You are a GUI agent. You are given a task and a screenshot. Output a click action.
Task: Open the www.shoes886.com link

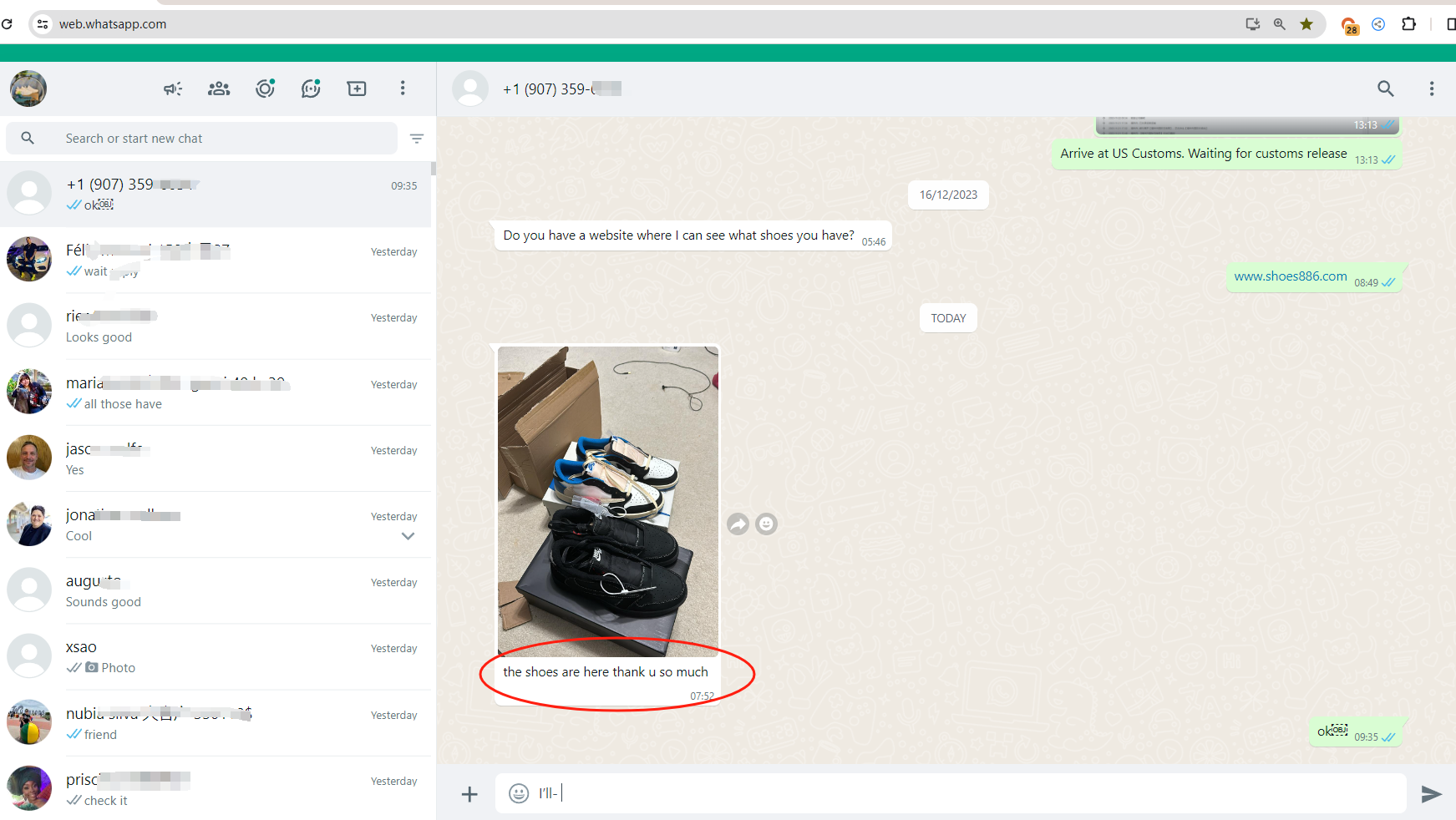pos(1290,276)
